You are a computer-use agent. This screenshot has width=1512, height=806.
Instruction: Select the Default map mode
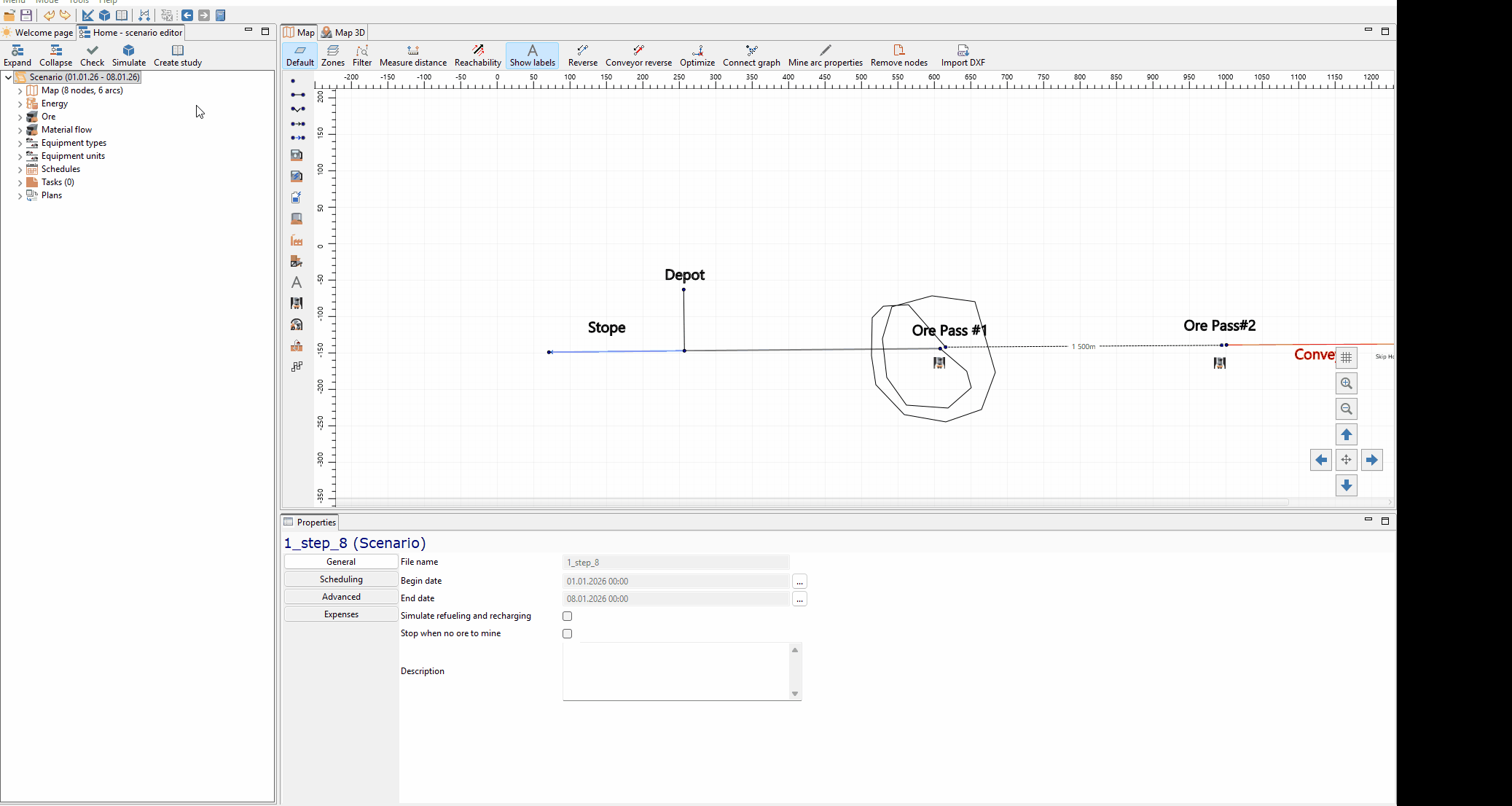[x=300, y=55]
